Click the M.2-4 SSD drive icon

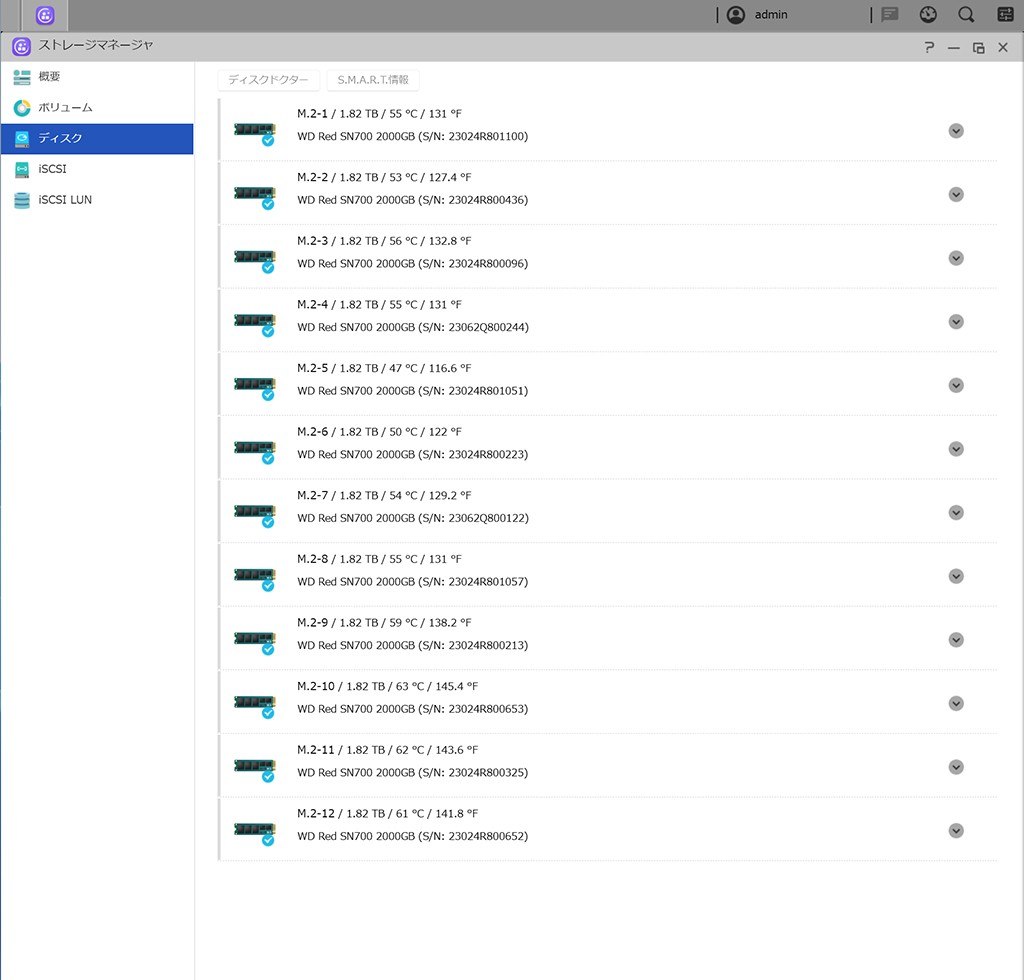tap(255, 323)
